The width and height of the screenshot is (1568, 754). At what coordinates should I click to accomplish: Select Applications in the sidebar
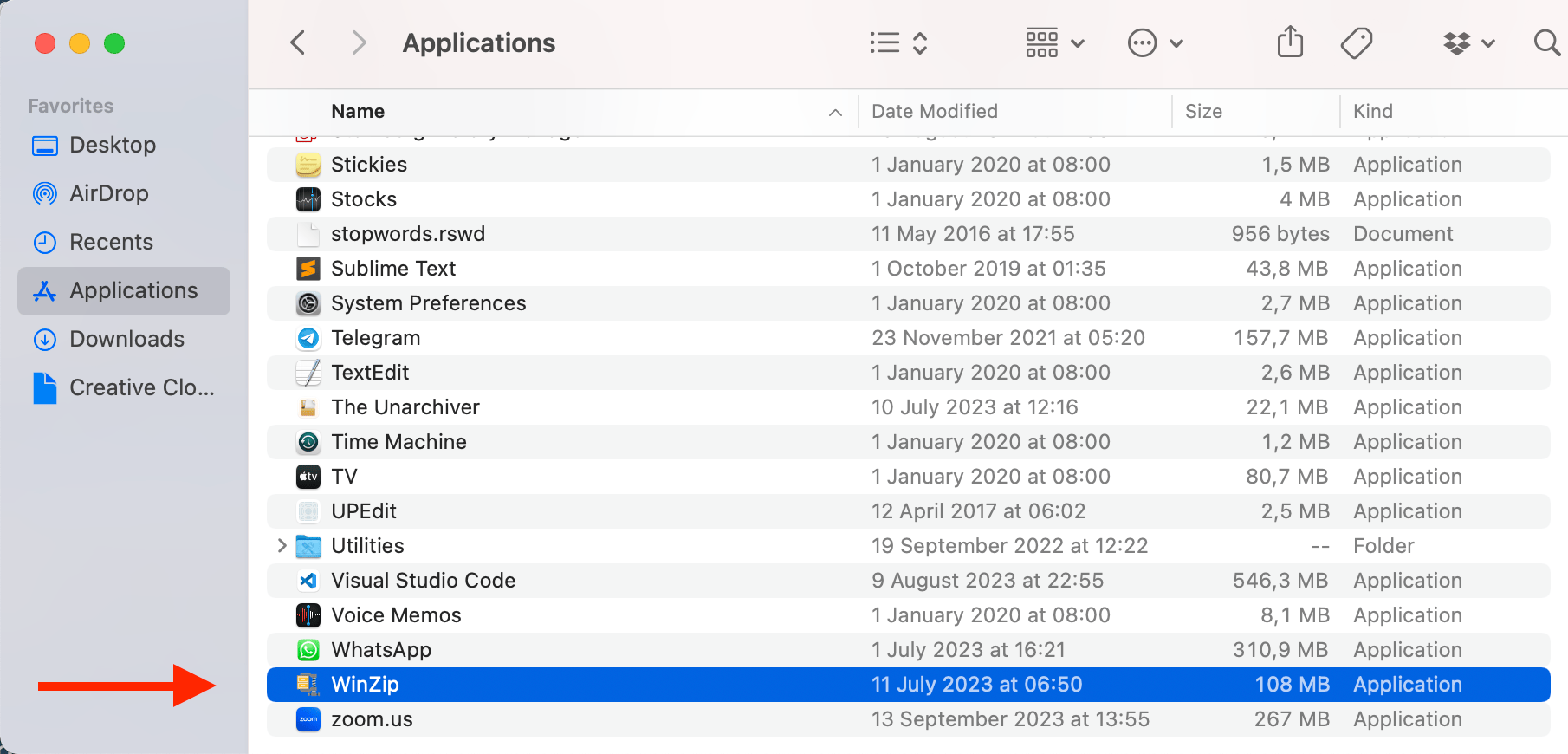point(124,290)
